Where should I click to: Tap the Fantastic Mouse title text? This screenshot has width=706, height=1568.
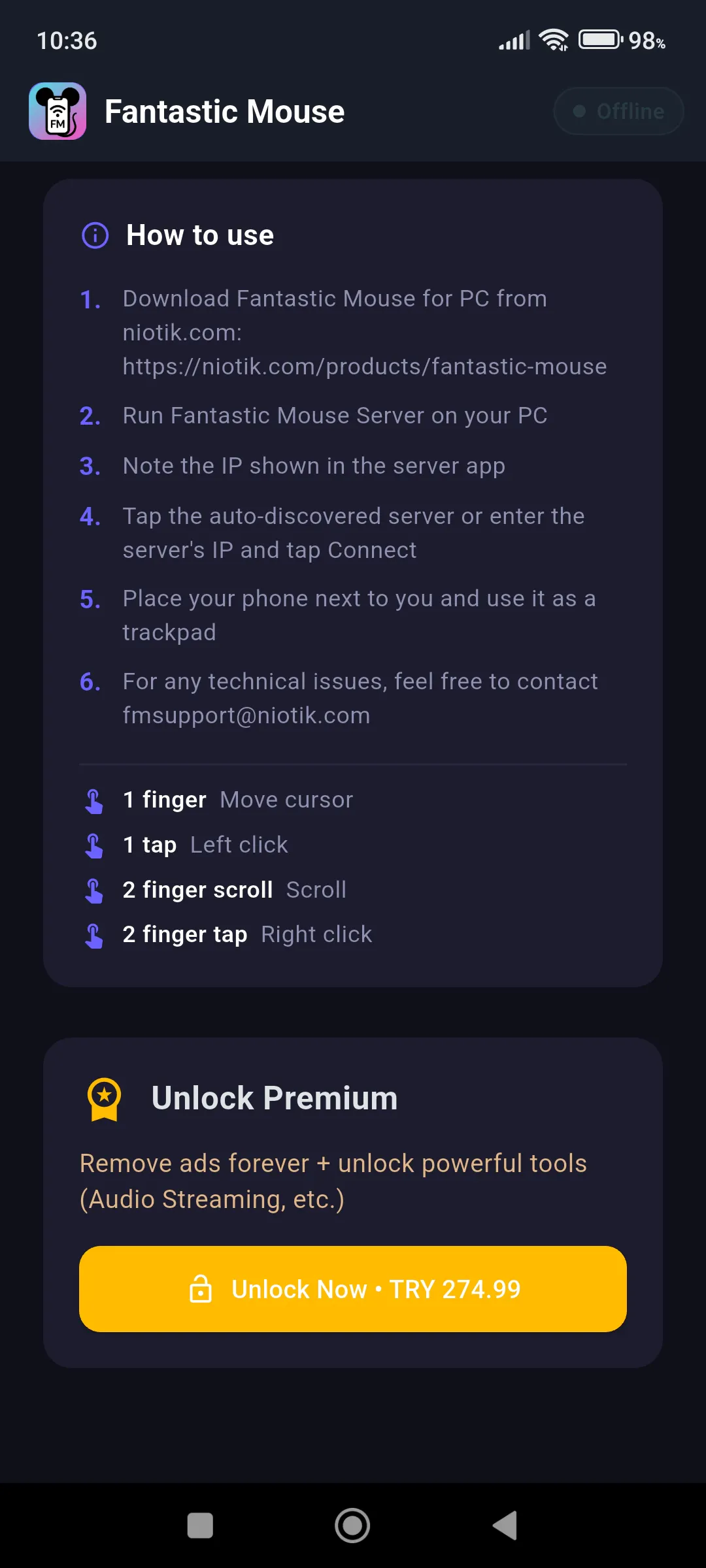225,112
